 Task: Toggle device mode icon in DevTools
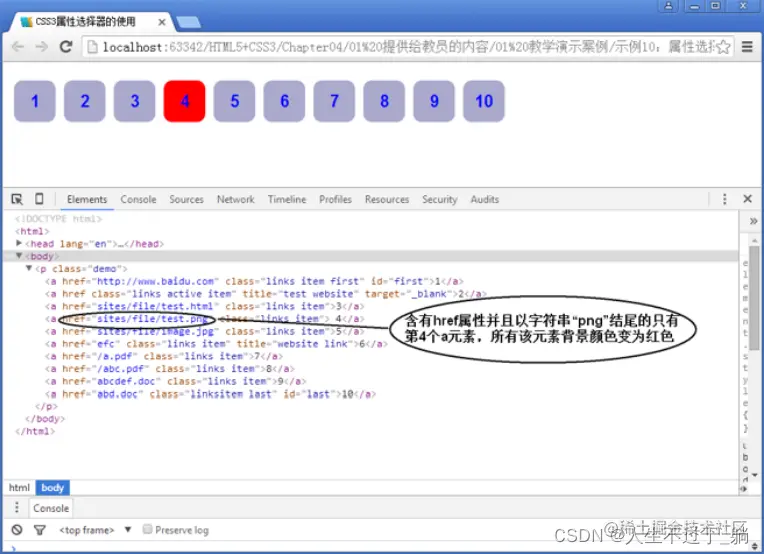pyautogui.click(x=39, y=199)
